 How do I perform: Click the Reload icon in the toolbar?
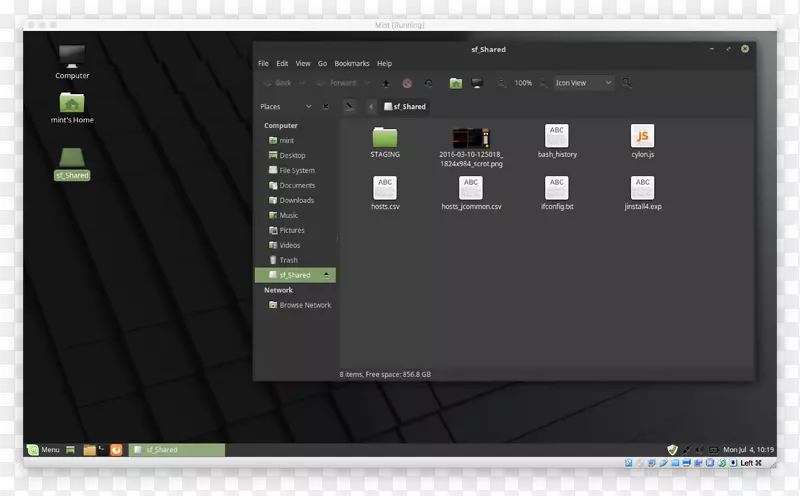428,83
